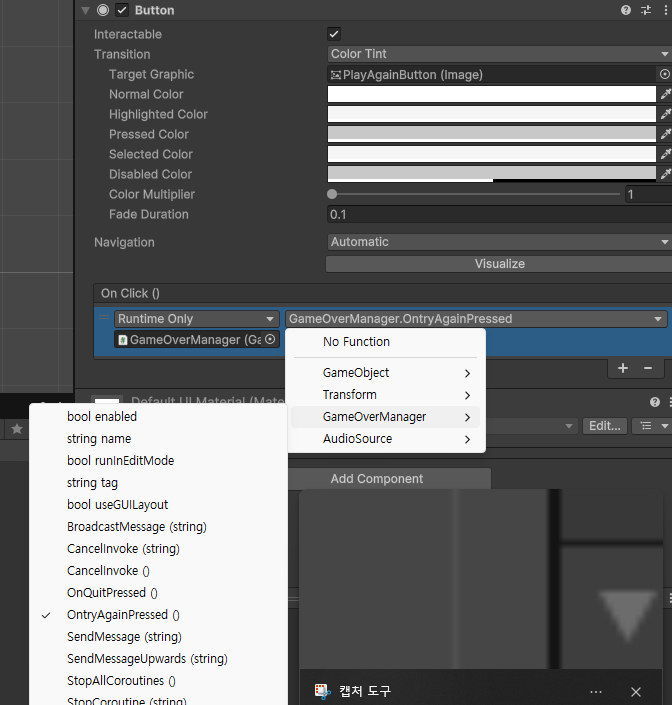This screenshot has height=705, width=672.
Task: Disable the Button component checkbox
Action: click(x=122, y=10)
